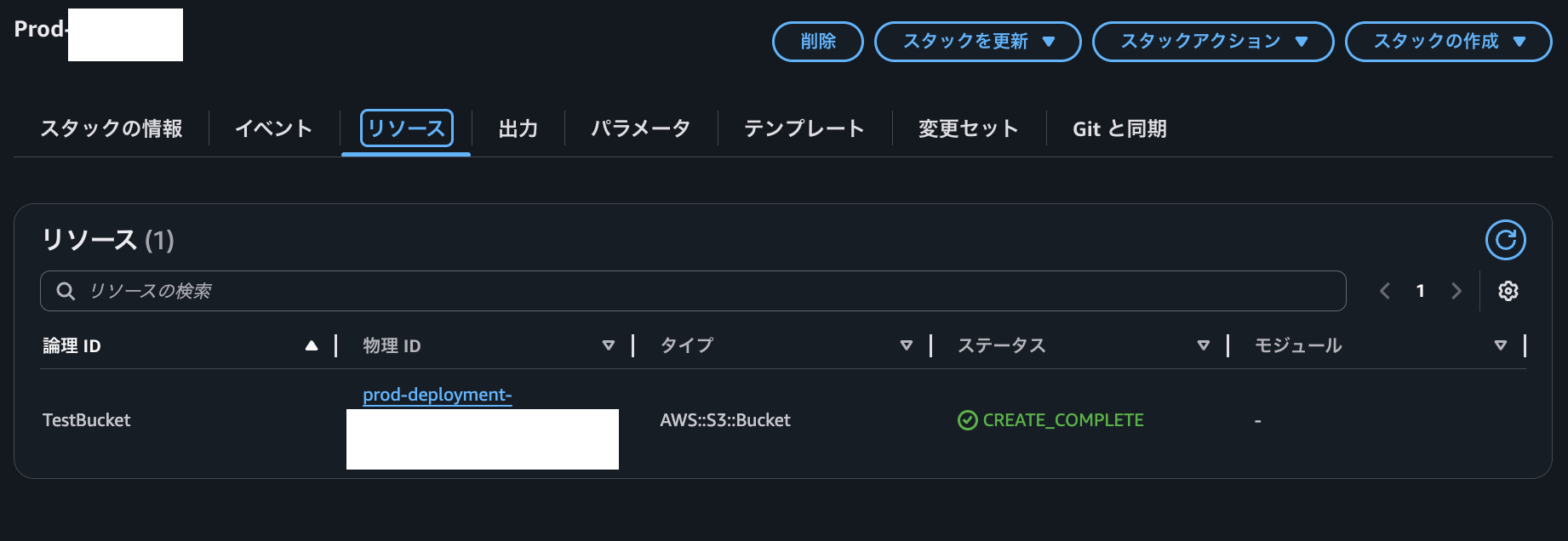Open the prod-deployment- bucket link
1568x541 pixels.
(x=437, y=394)
